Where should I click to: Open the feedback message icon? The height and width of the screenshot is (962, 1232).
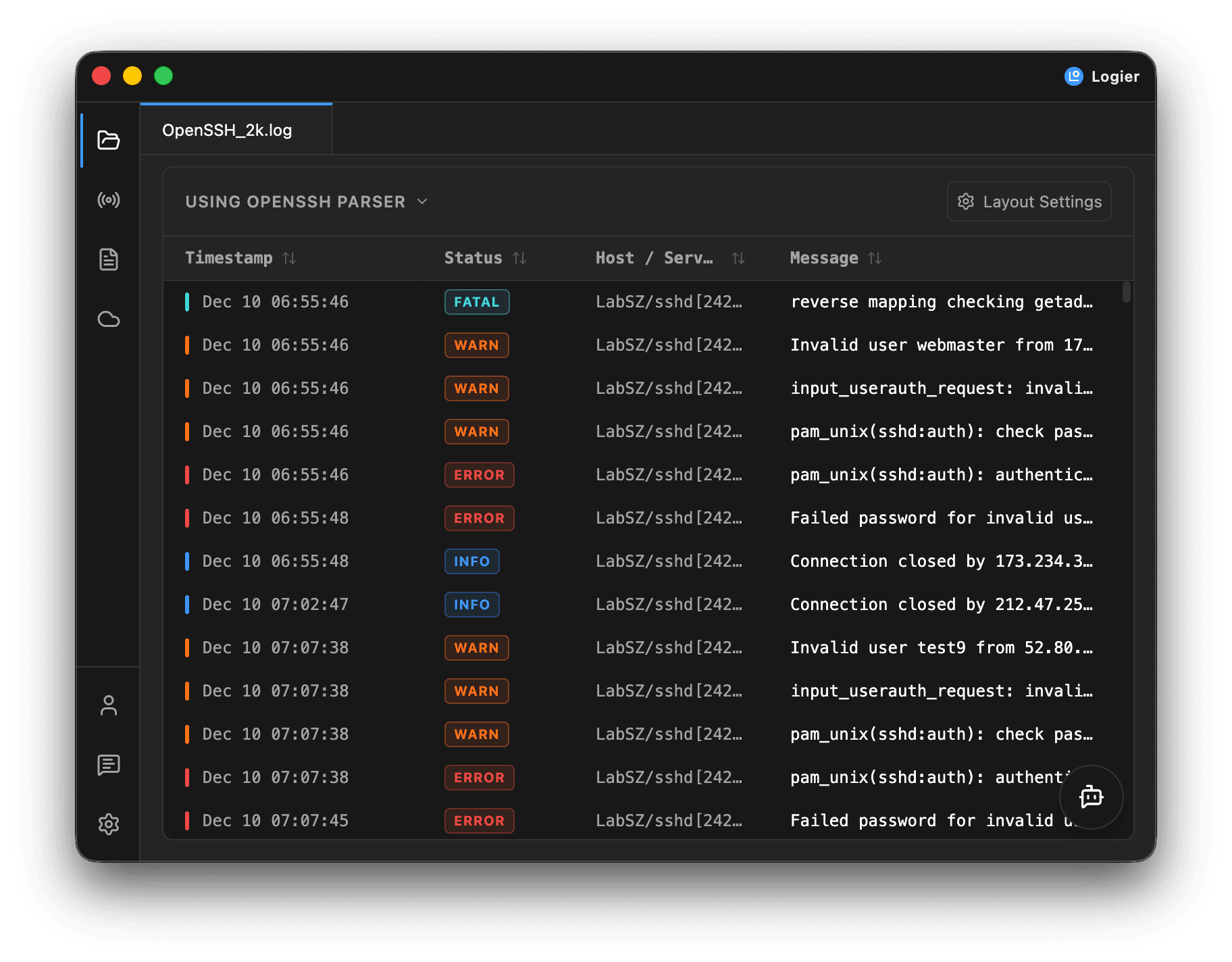click(x=108, y=765)
